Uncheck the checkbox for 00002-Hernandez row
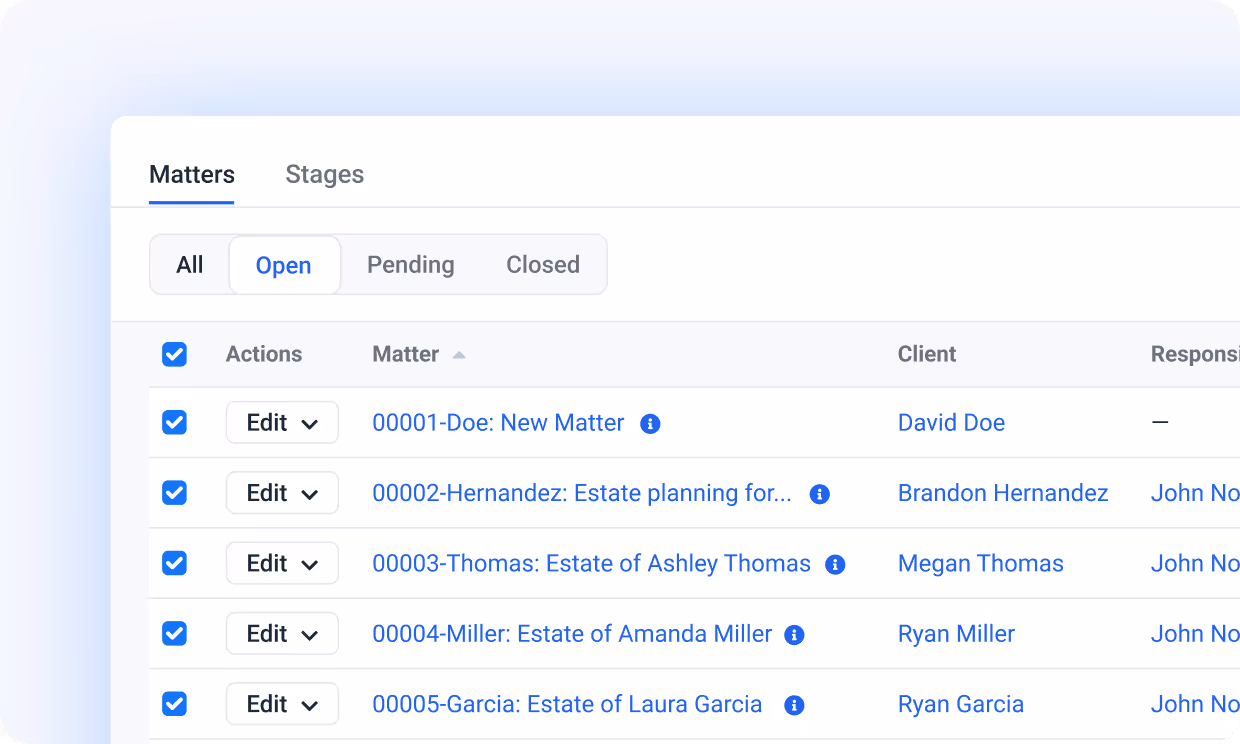Image resolution: width=1240 pixels, height=744 pixels. pos(174,492)
